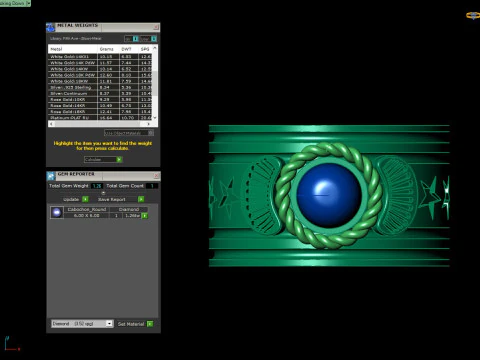Click metal list horizontal scroll-left arrow
The width and height of the screenshot is (480, 360).
coord(51,124)
